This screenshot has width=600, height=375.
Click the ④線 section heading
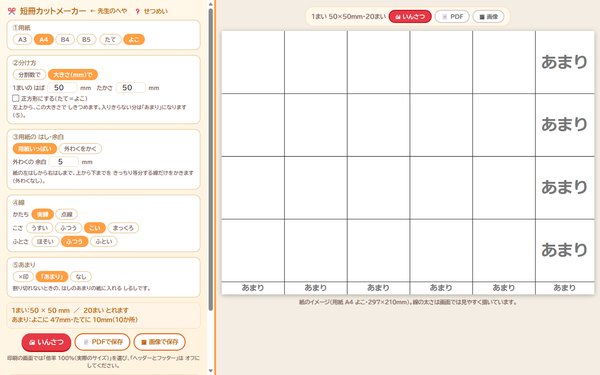[18, 202]
